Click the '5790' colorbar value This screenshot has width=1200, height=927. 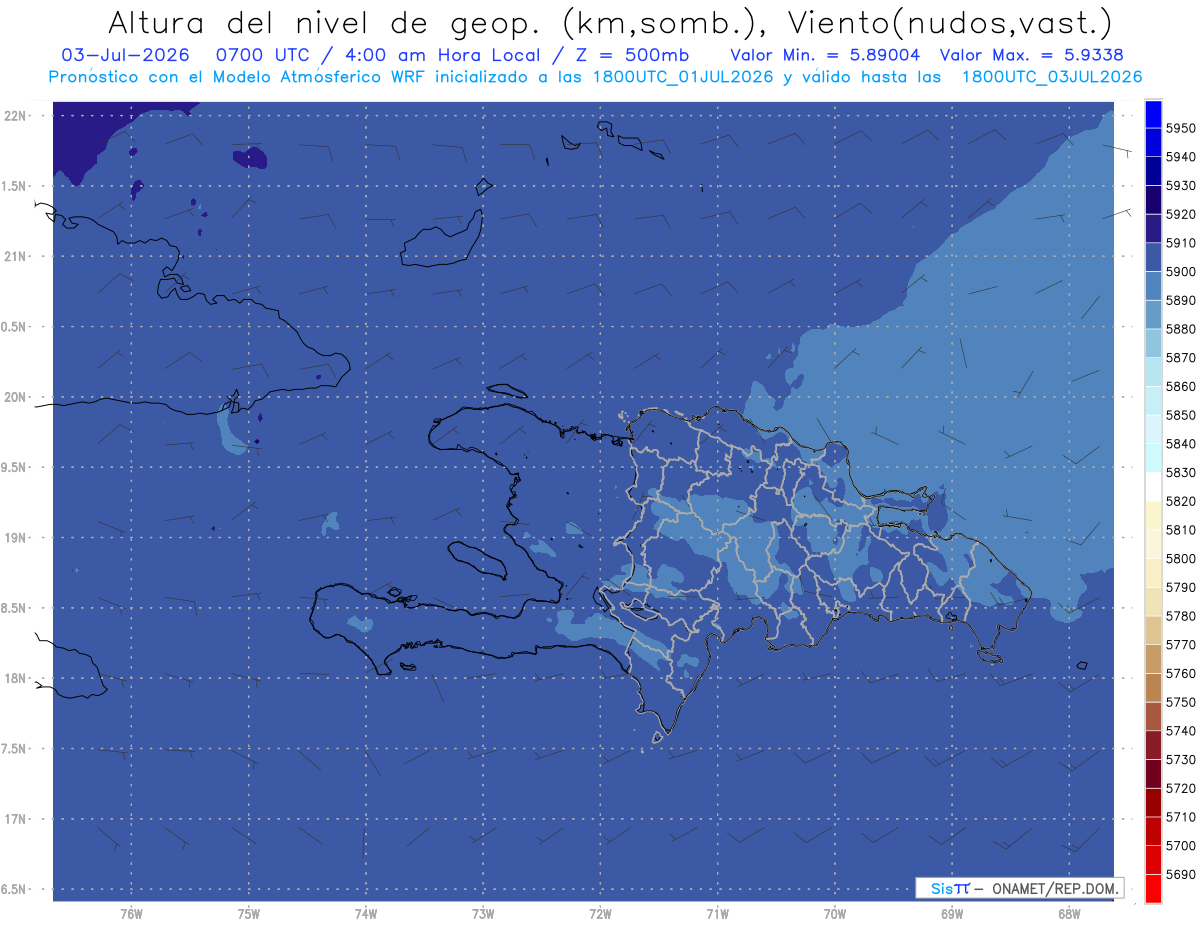point(1180,587)
